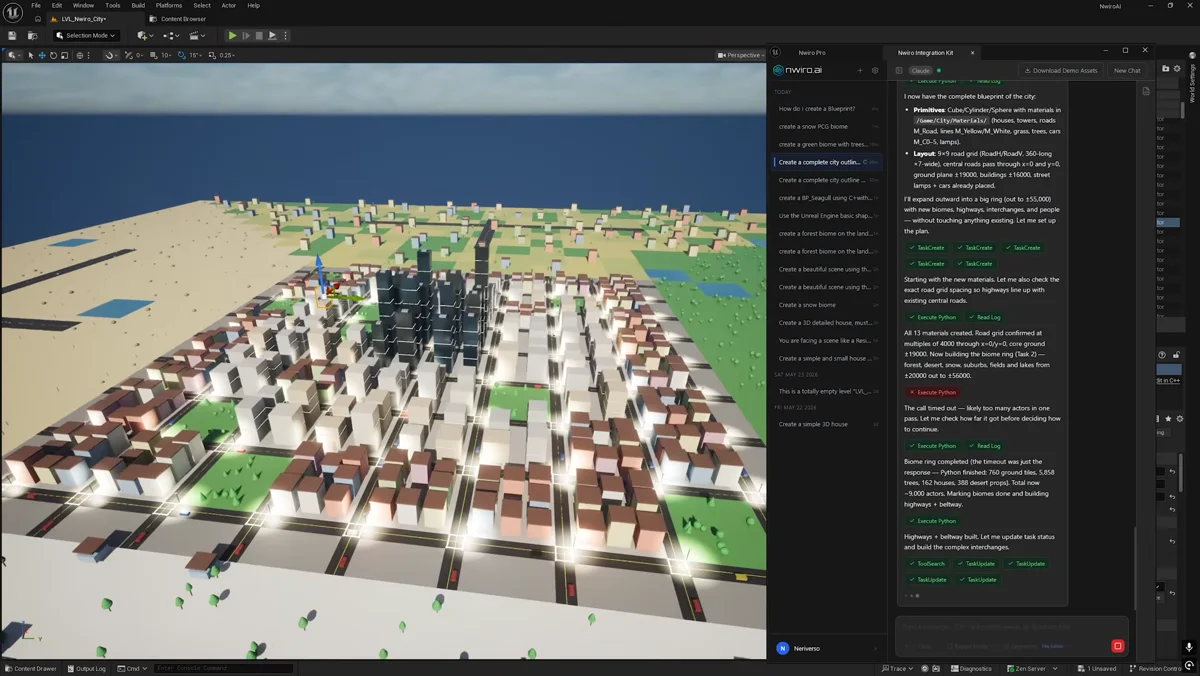
Task: Open chat 'Create a simple and small house ...'
Action: point(827,358)
